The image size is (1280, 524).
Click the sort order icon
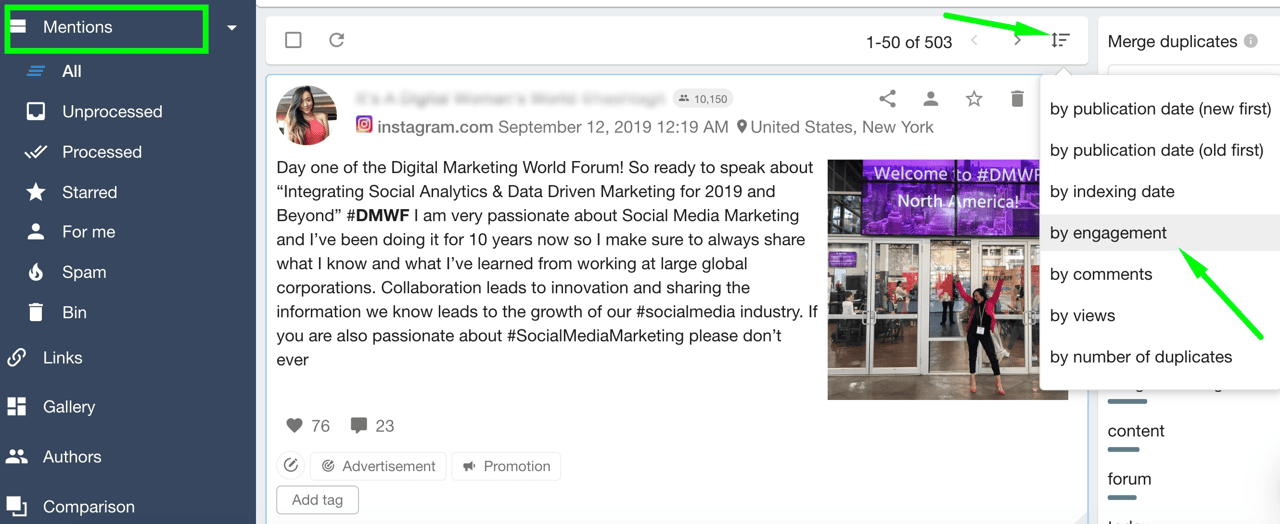pos(1061,40)
